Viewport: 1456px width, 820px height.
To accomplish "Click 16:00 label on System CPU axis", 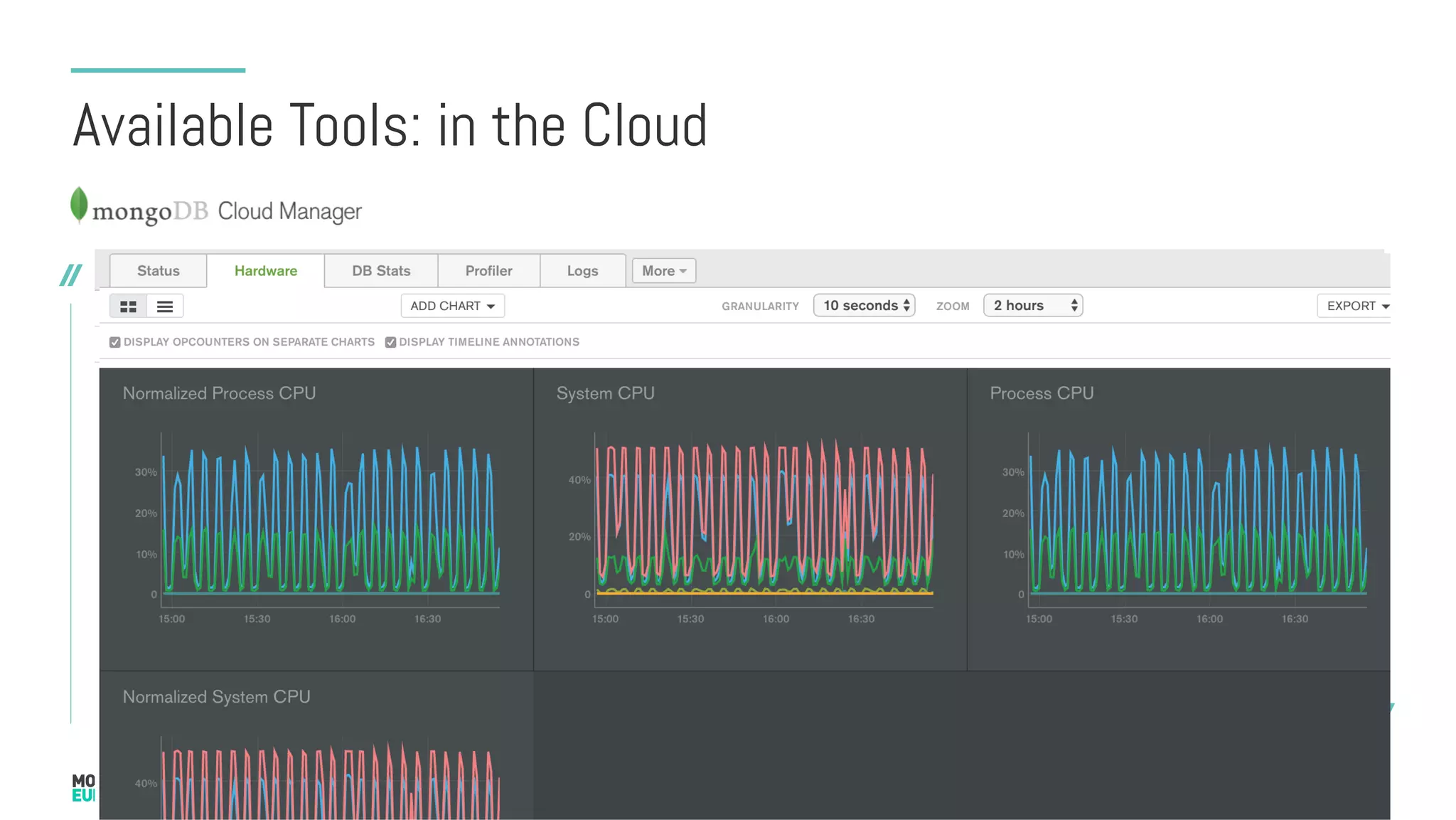I will (x=776, y=619).
